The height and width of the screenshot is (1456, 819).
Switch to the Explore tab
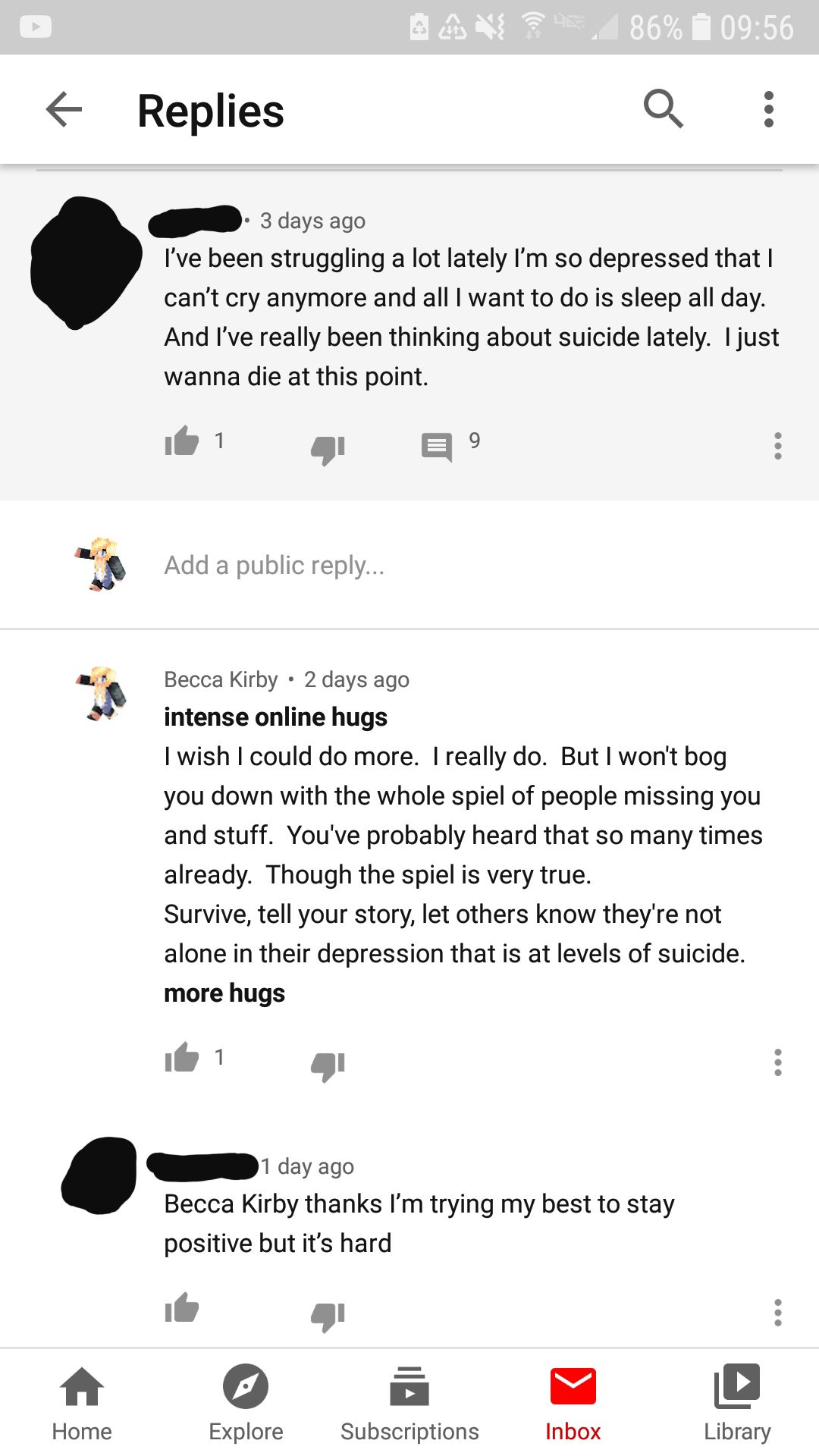point(246,1403)
